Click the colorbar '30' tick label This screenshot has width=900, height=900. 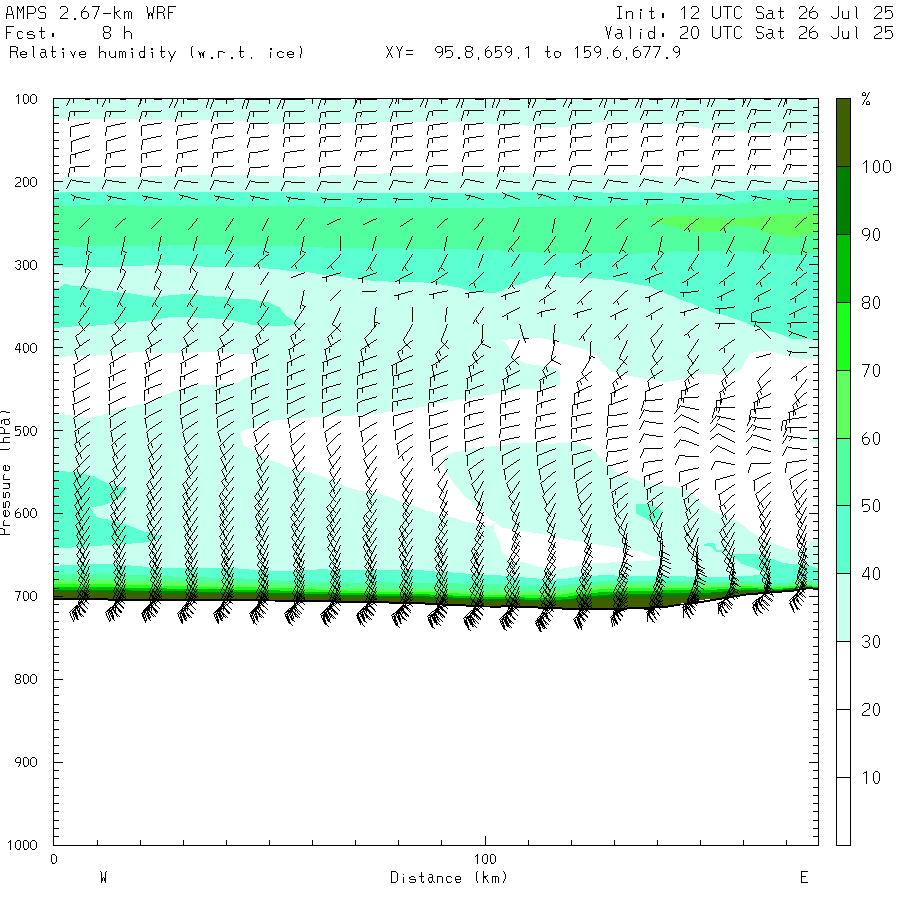(x=871, y=642)
